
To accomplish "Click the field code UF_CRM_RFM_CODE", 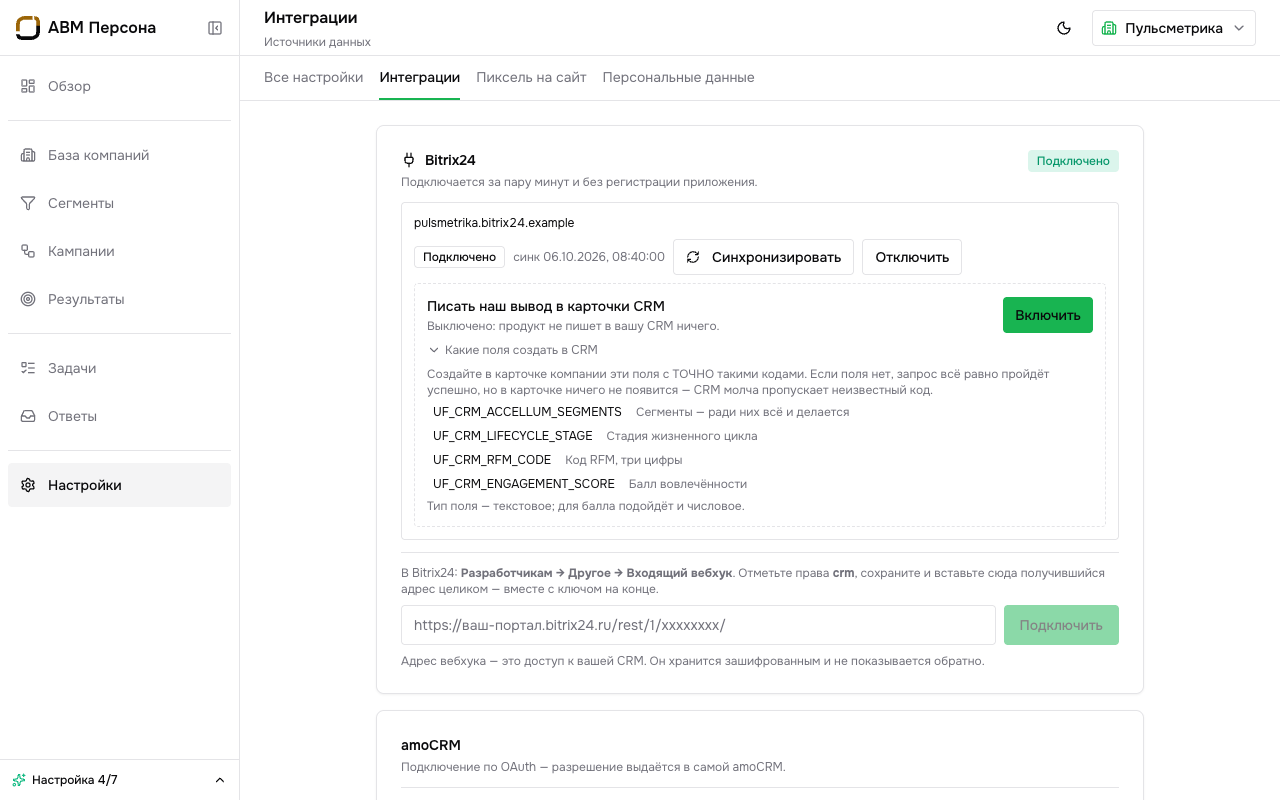I will (x=492, y=460).
